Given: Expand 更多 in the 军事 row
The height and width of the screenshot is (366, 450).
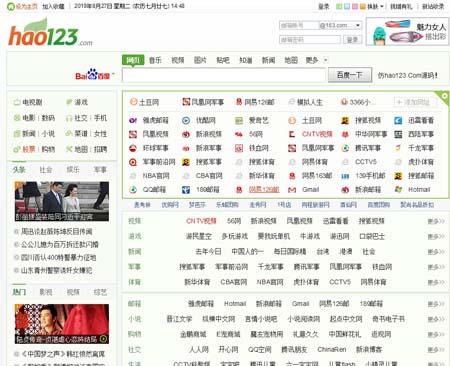Looking at the screenshot, I should point(436,267).
